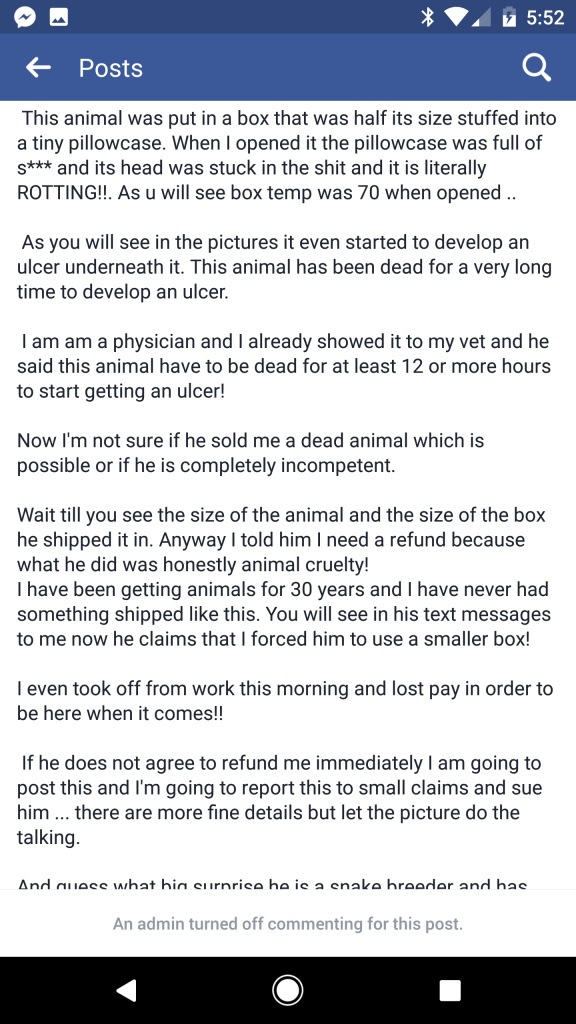The height and width of the screenshot is (1024, 576).
Task: Tap the cellular signal strength icon
Action: click(483, 18)
